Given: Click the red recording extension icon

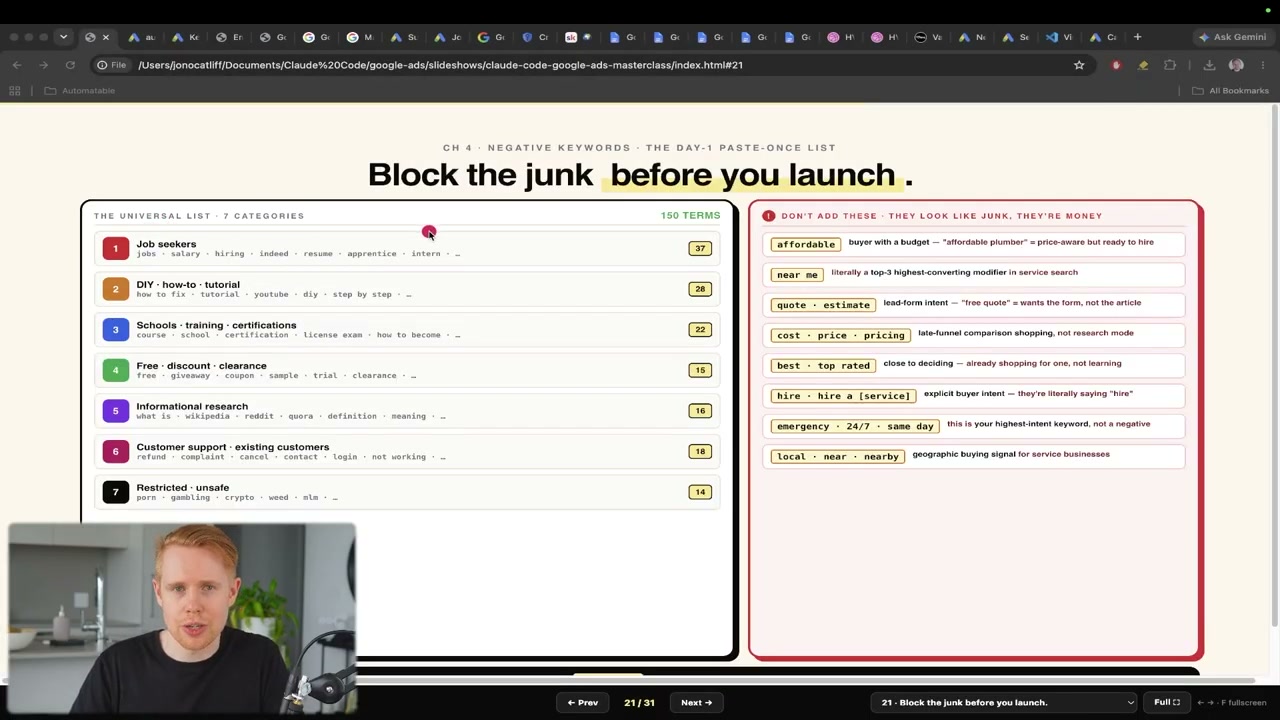Looking at the screenshot, I should (1116, 65).
